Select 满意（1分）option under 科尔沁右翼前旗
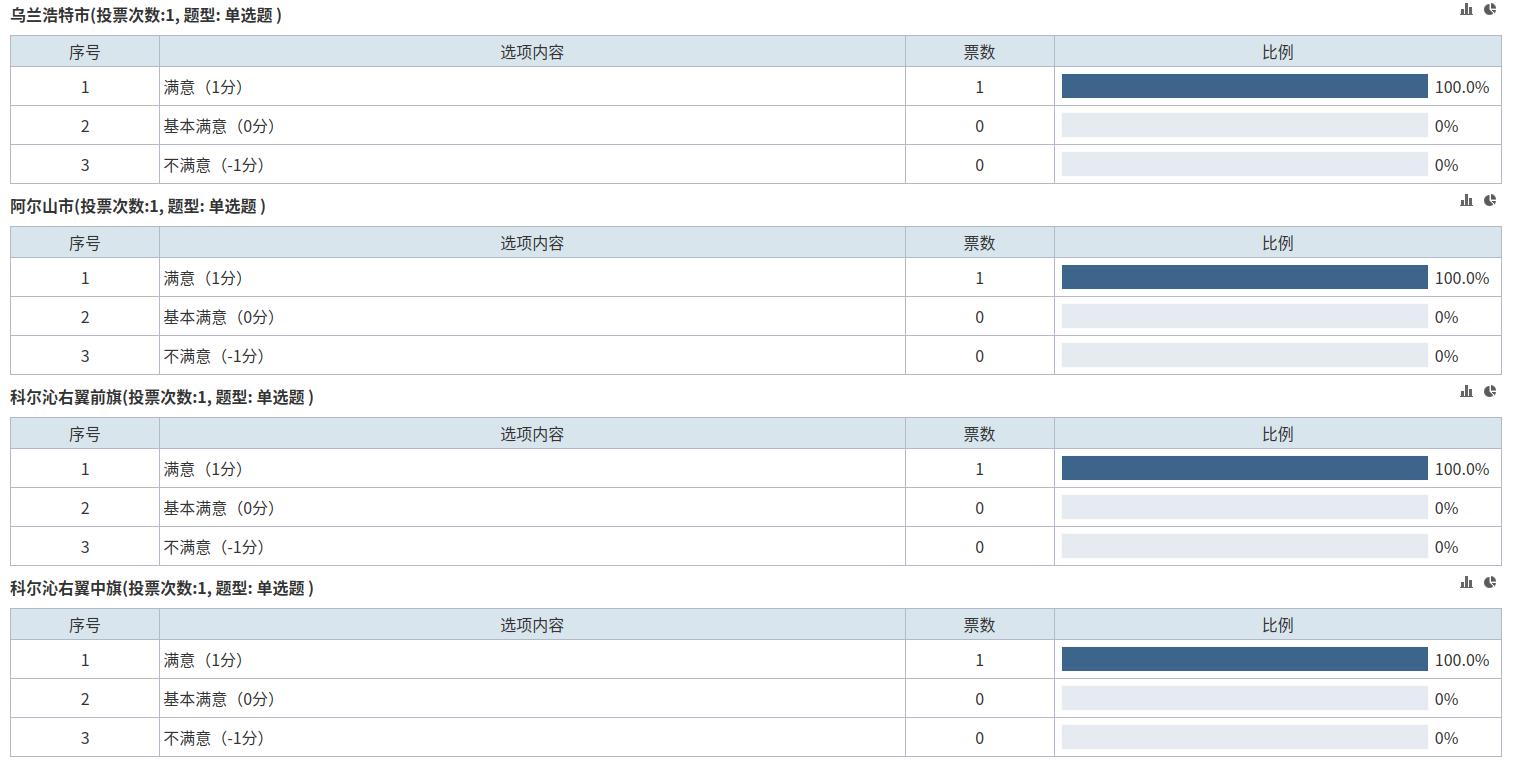1520x766 pixels. tap(203, 469)
